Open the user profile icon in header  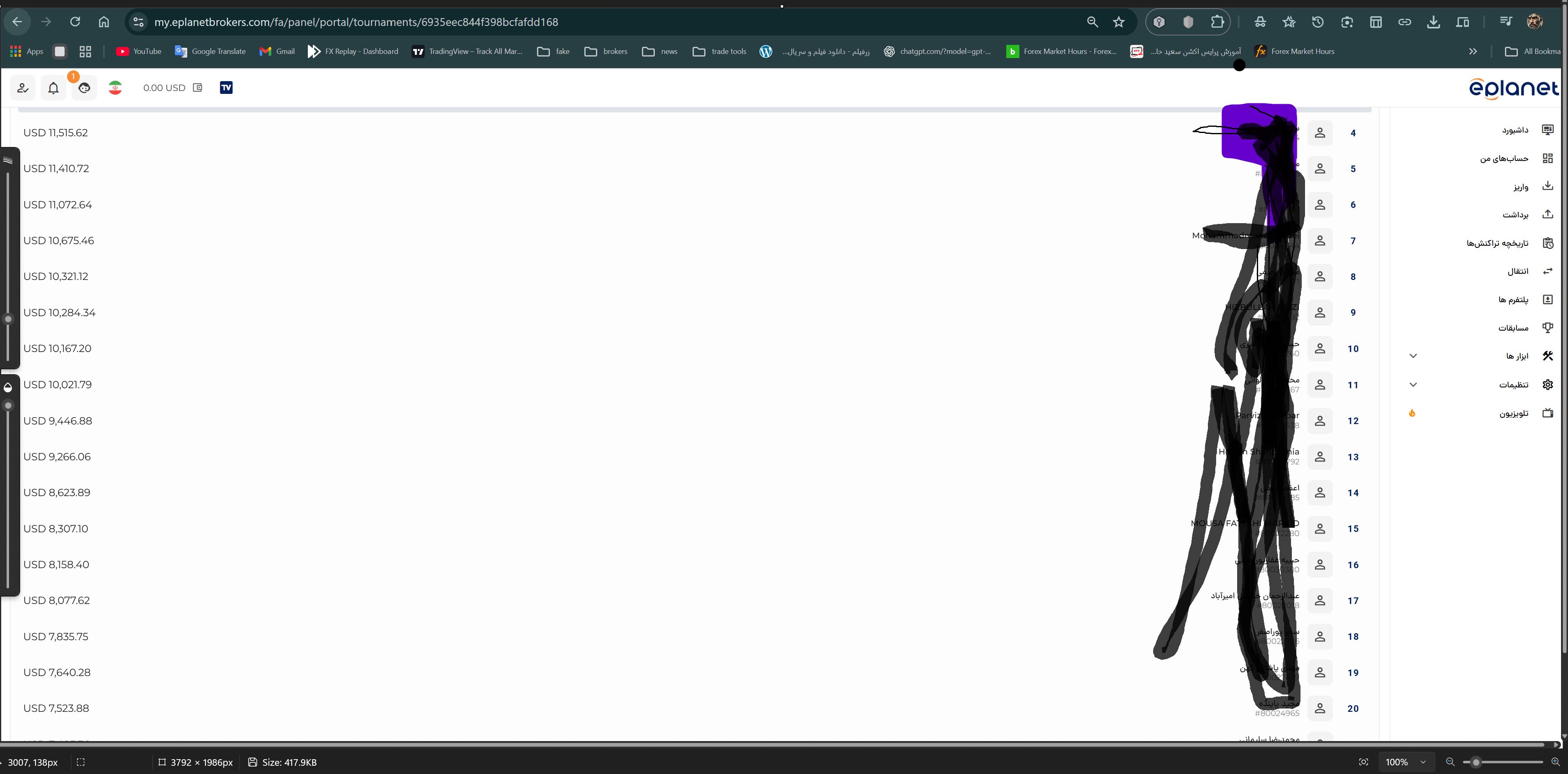pyautogui.click(x=23, y=88)
